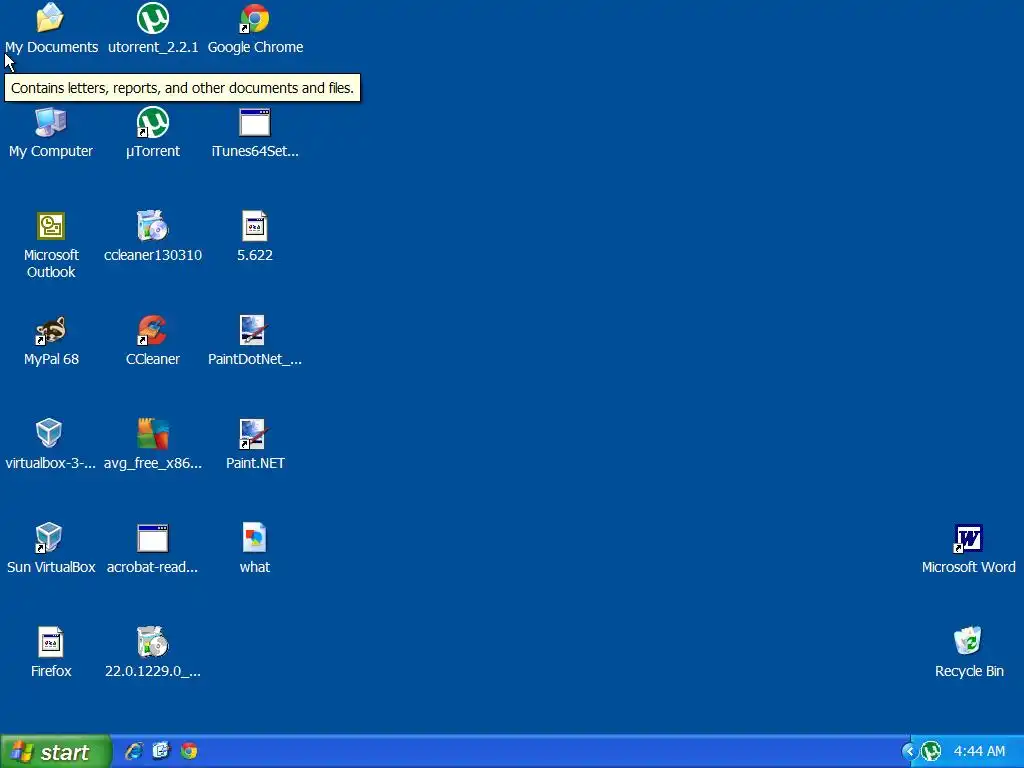Select the Google Chrome desktop shortcut
The image size is (1024, 768).
(x=255, y=18)
